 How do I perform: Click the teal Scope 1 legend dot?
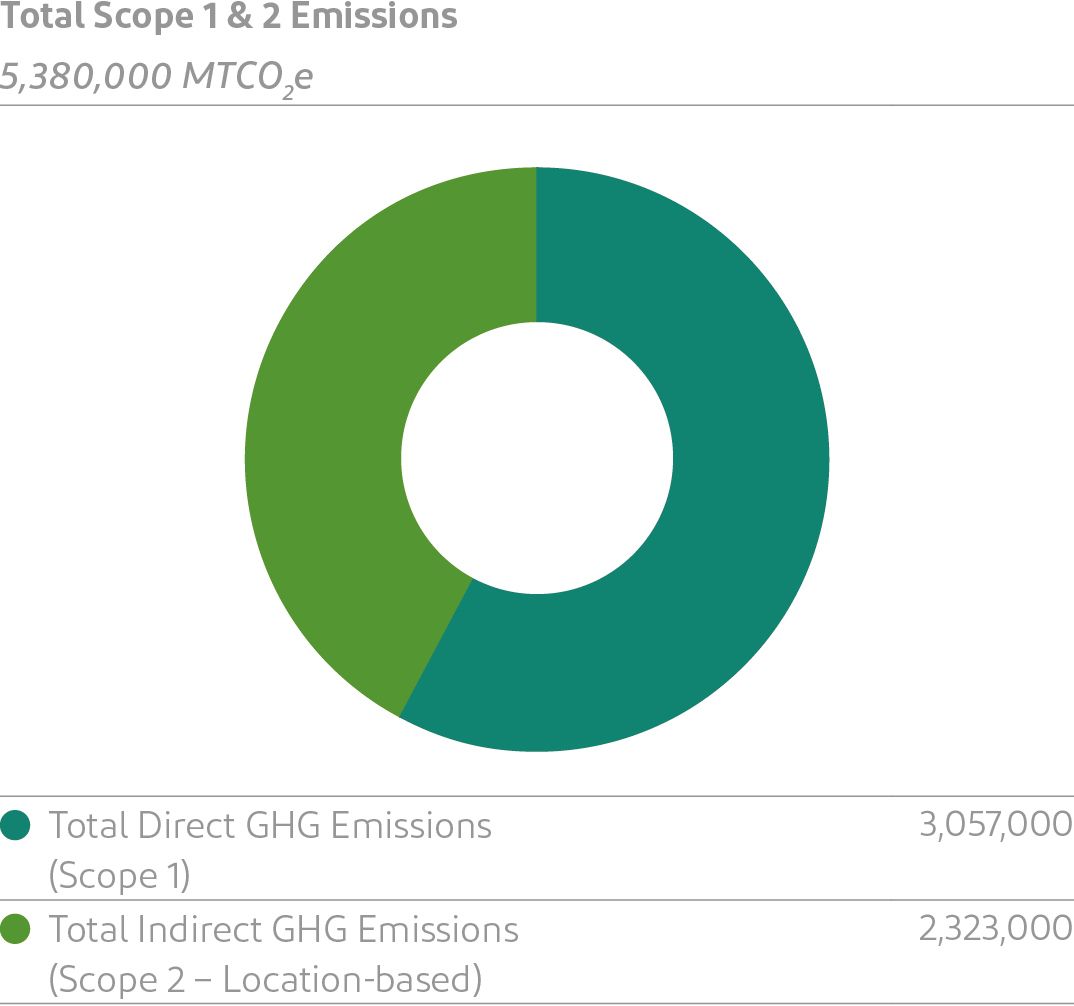coord(17,826)
